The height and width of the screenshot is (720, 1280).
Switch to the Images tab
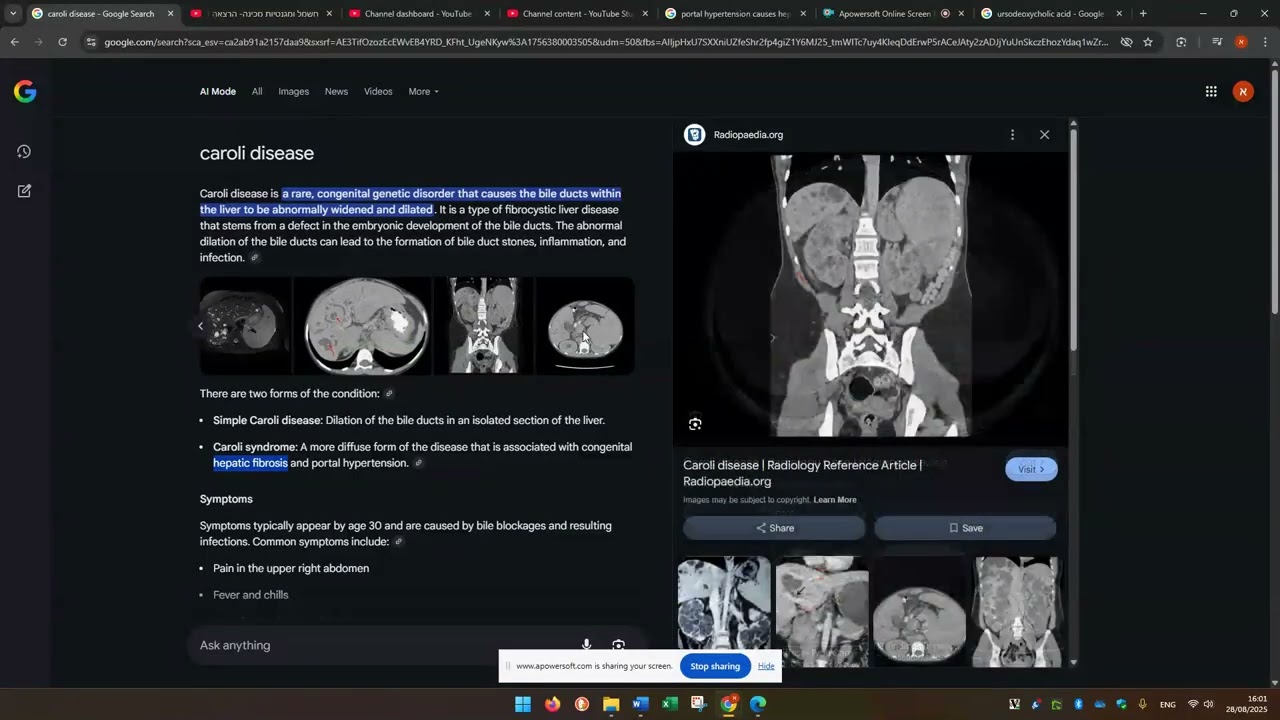[x=293, y=91]
